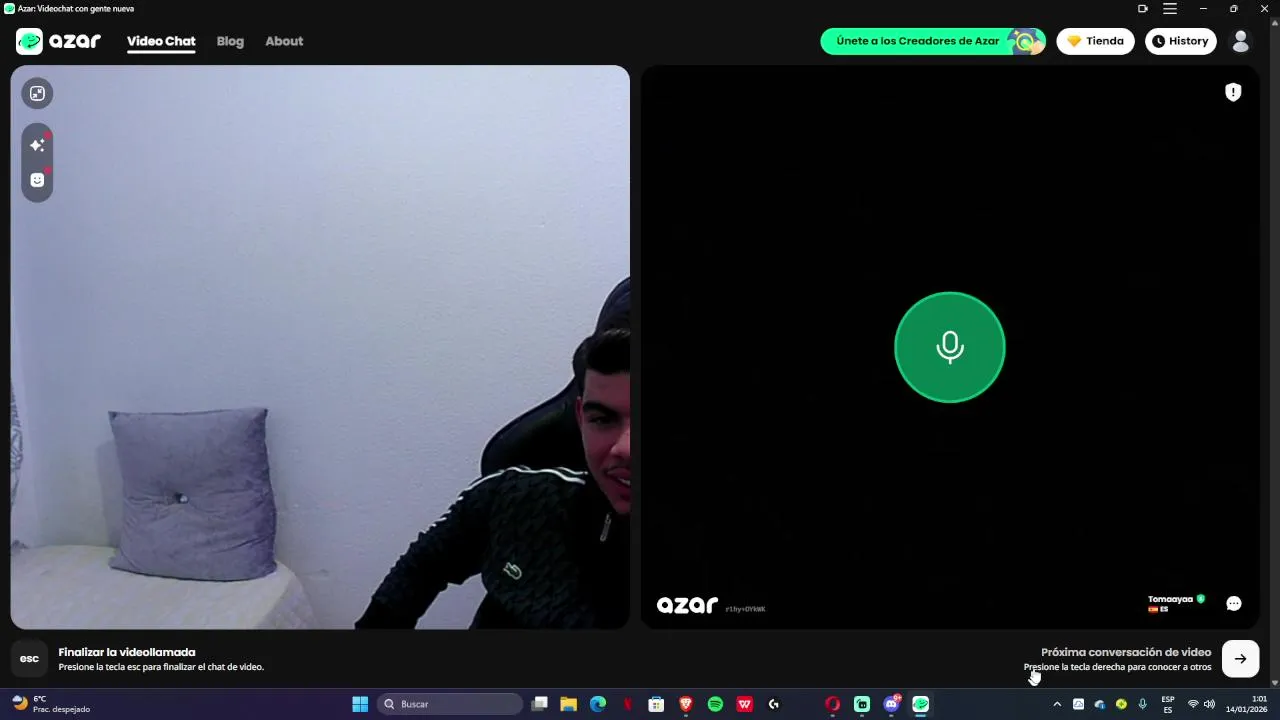Click the local webcam video feed
The image size is (1280, 720).
320,347
